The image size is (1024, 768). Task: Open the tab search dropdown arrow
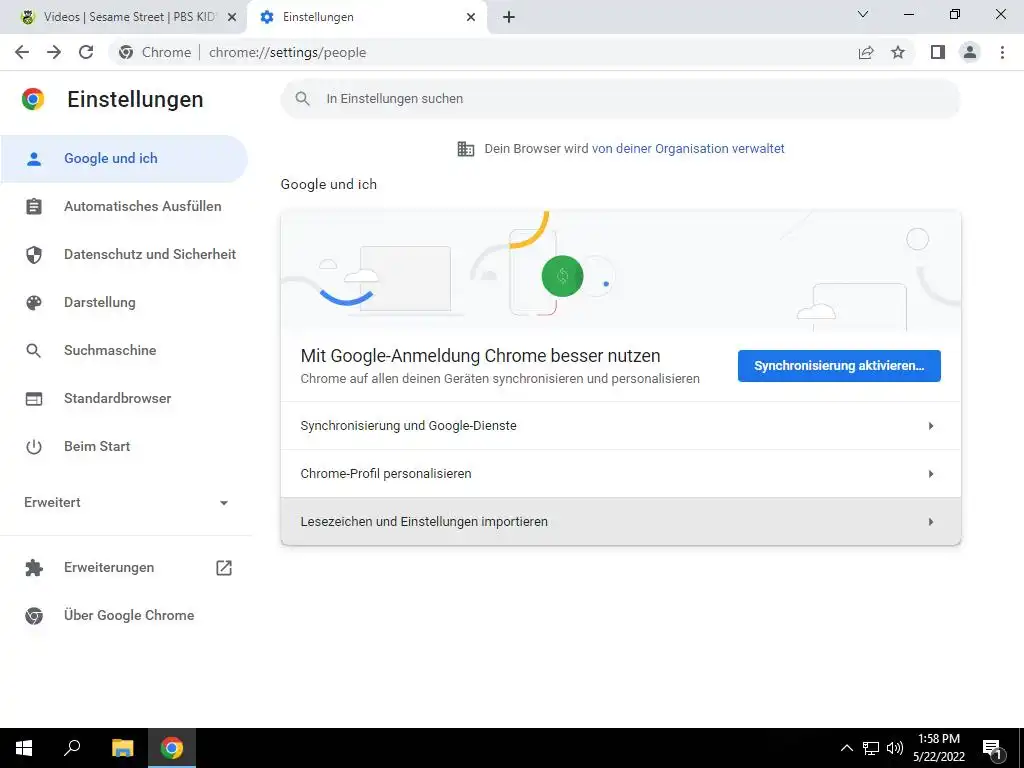[x=863, y=14]
